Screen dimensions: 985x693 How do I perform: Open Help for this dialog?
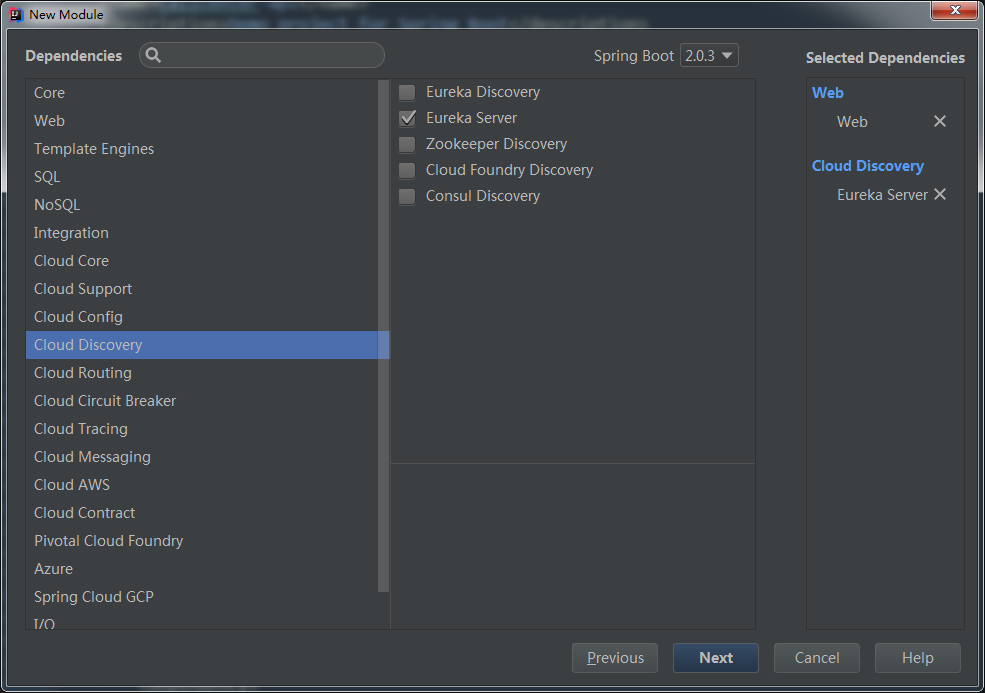pyautogui.click(x=917, y=658)
